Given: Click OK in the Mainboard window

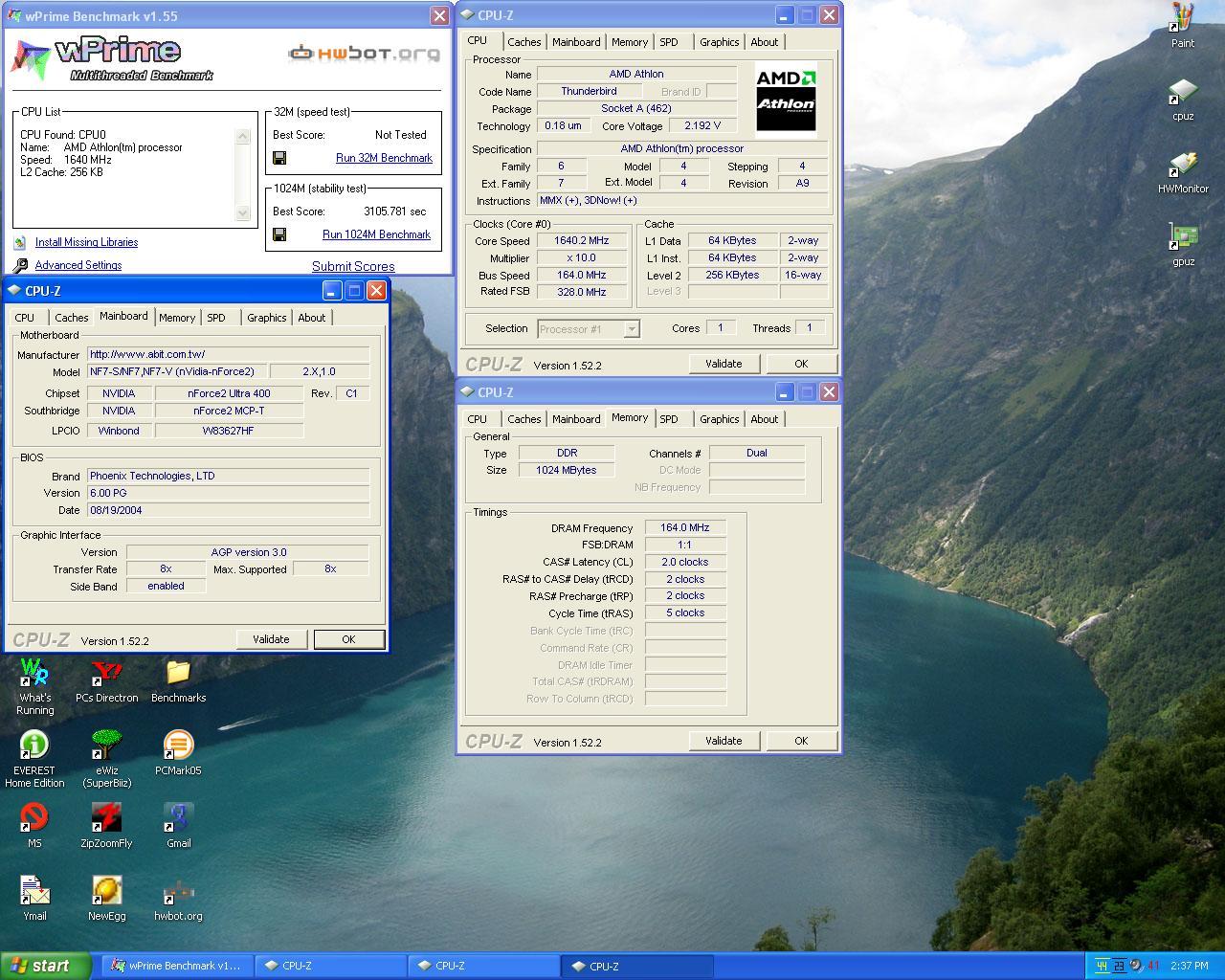Looking at the screenshot, I should click(x=348, y=639).
